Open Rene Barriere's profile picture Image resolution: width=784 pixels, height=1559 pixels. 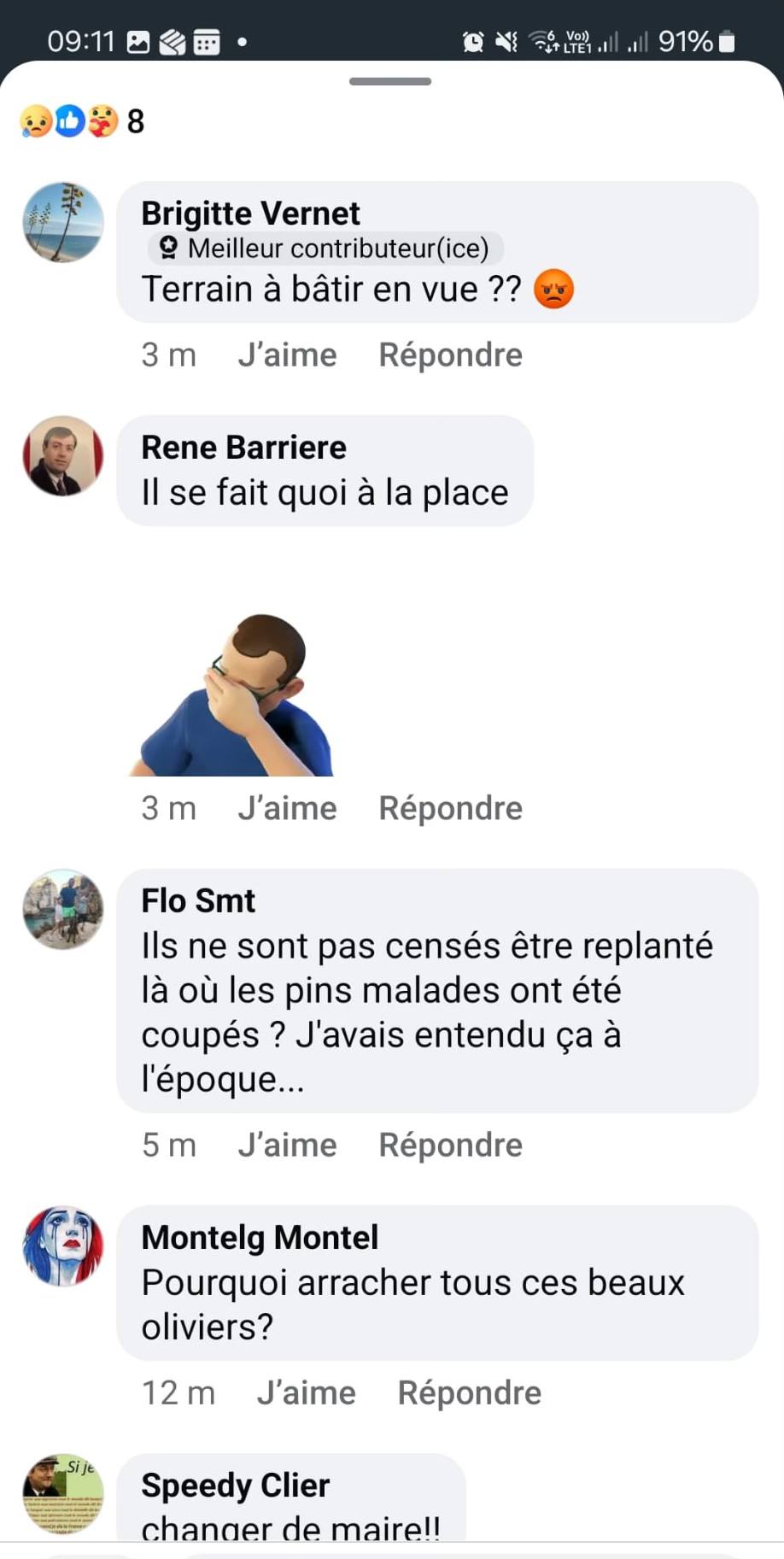point(63,456)
